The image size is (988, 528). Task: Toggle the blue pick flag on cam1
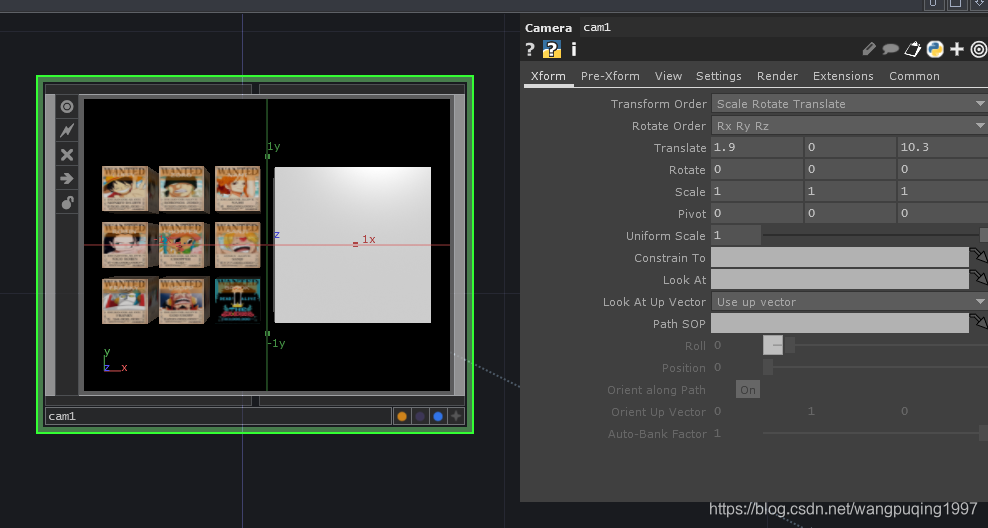(438, 416)
